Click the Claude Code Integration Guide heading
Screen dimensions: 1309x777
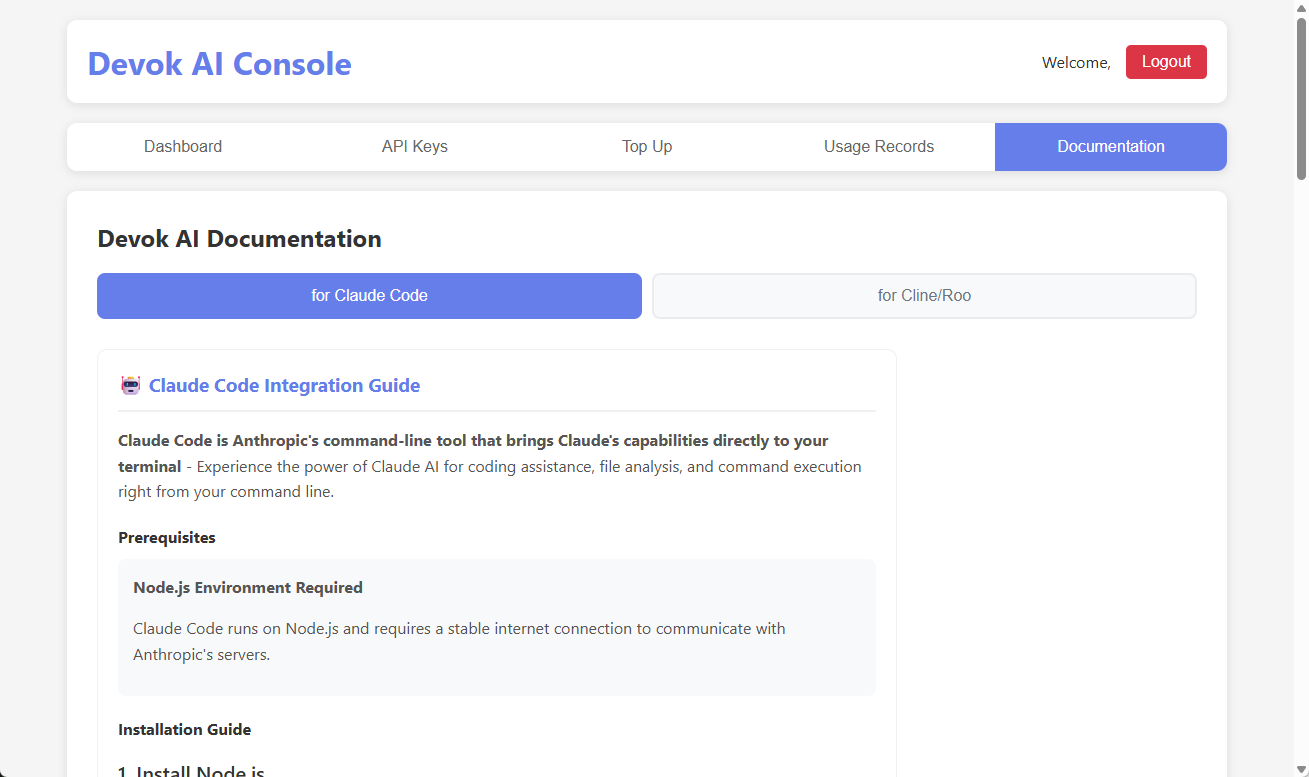pos(284,386)
